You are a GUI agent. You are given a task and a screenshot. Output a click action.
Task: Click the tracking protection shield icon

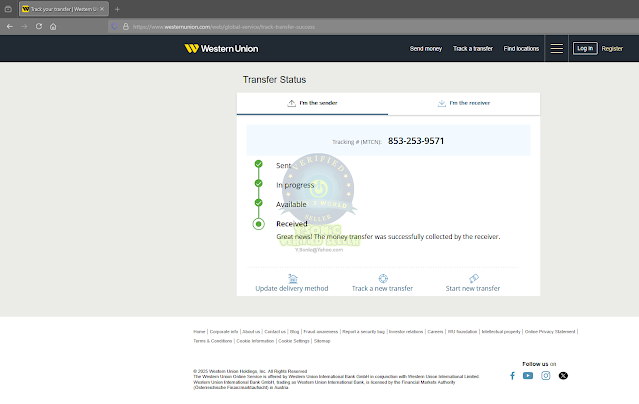pyautogui.click(x=115, y=26)
